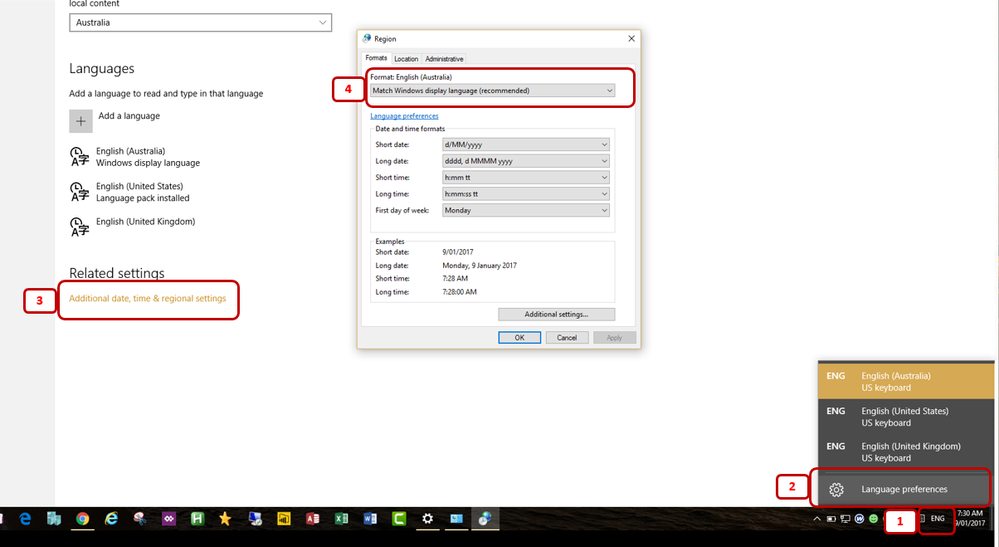Launch Microsoft Word from the taskbar

pos(370,519)
